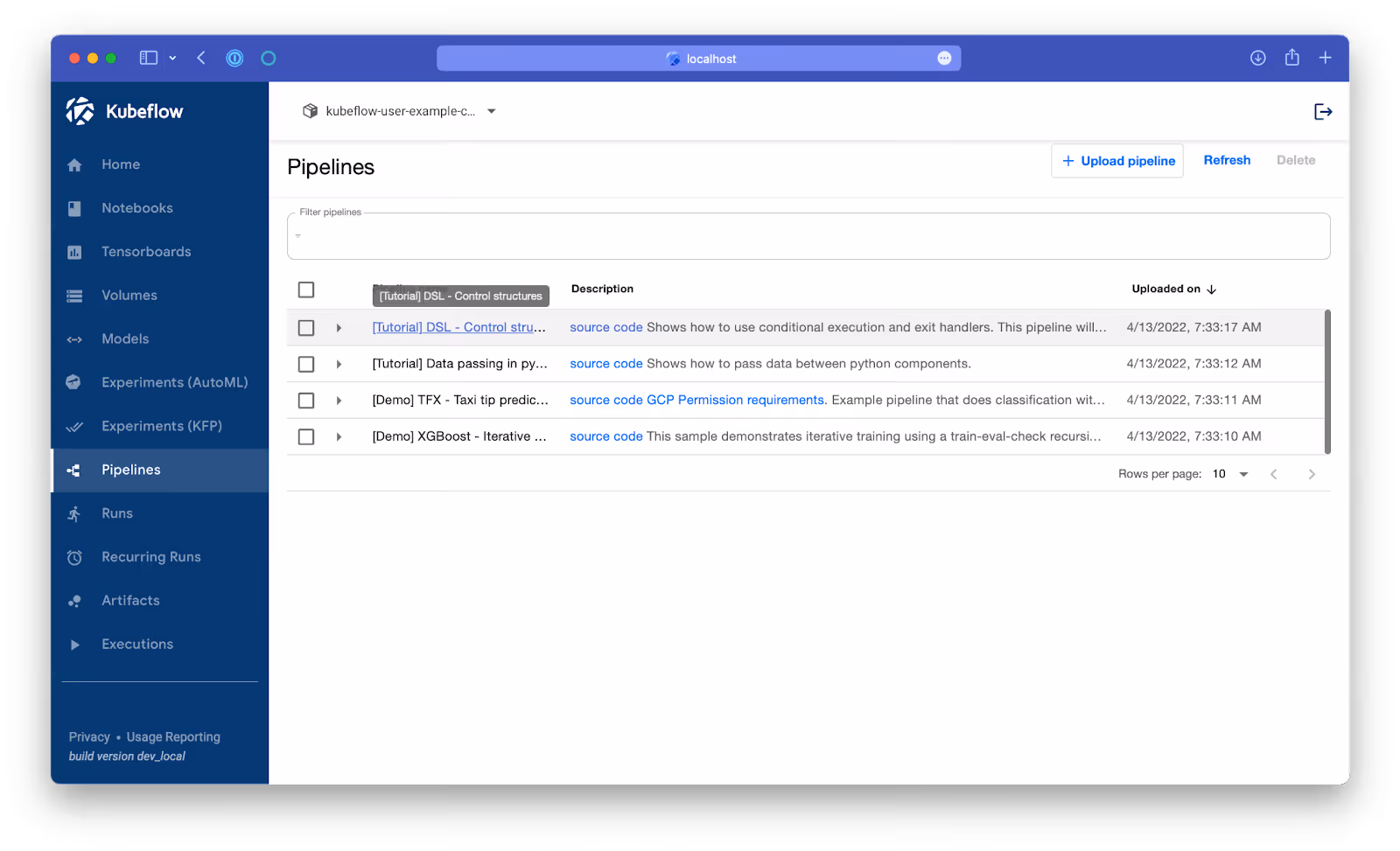Viewport: 1400px width, 851px height.
Task: Check the Demo TFX Taxi tip row checkbox
Action: tap(306, 401)
